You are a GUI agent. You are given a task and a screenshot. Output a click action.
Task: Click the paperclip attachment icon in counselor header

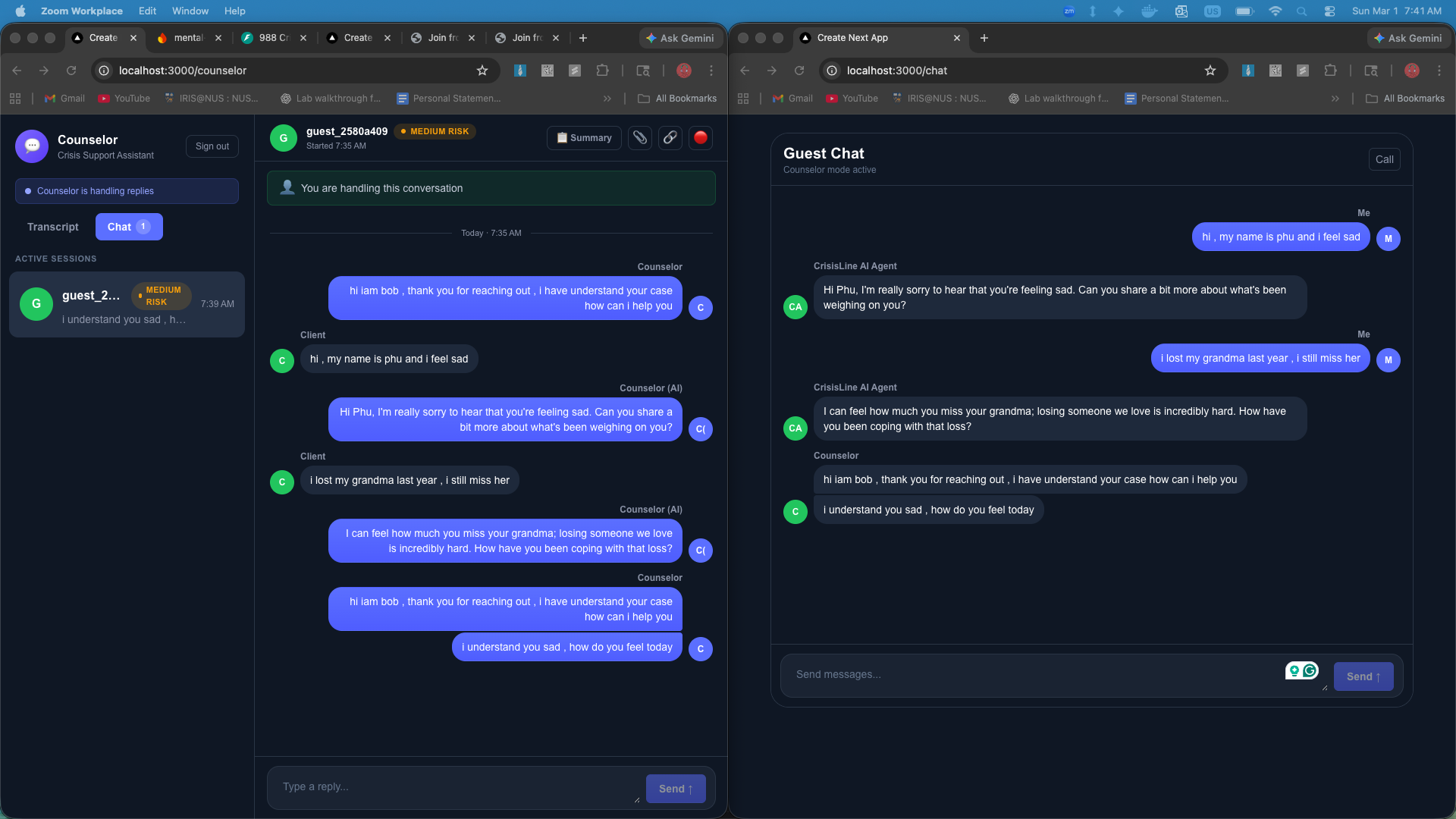click(x=640, y=138)
